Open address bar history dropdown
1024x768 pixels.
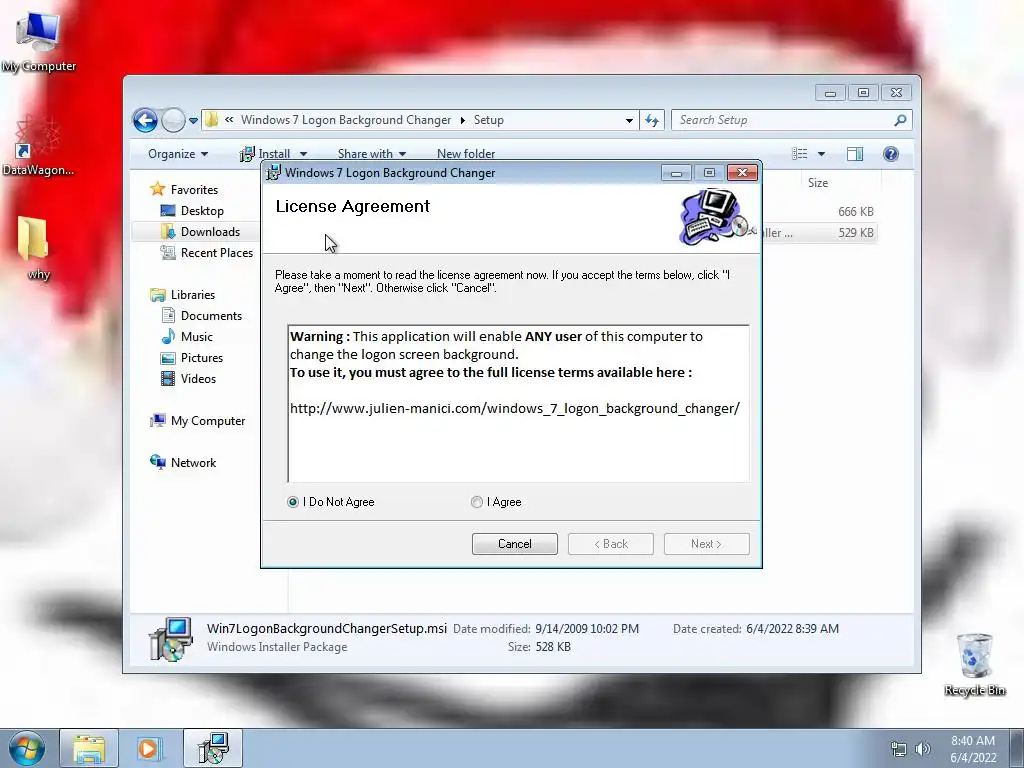click(x=629, y=120)
